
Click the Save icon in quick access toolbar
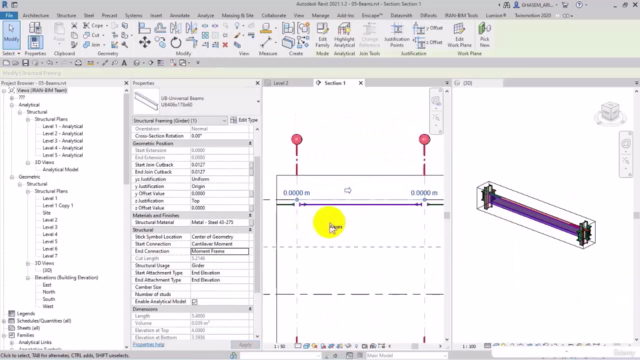pyautogui.click(x=25, y=63)
